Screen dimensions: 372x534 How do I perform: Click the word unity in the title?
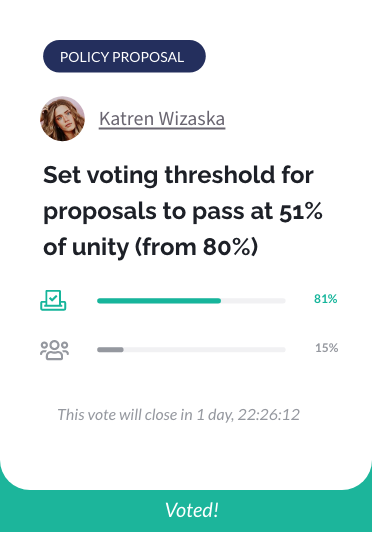[100, 248]
